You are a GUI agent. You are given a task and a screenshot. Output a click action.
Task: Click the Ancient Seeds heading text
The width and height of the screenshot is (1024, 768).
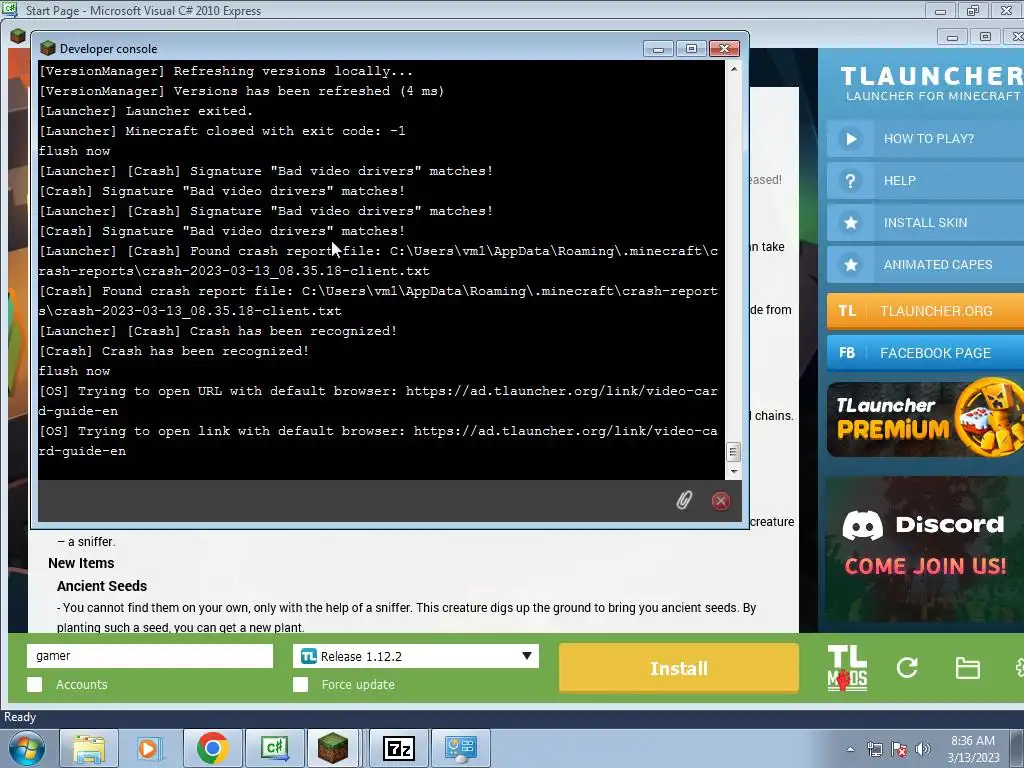point(102,586)
